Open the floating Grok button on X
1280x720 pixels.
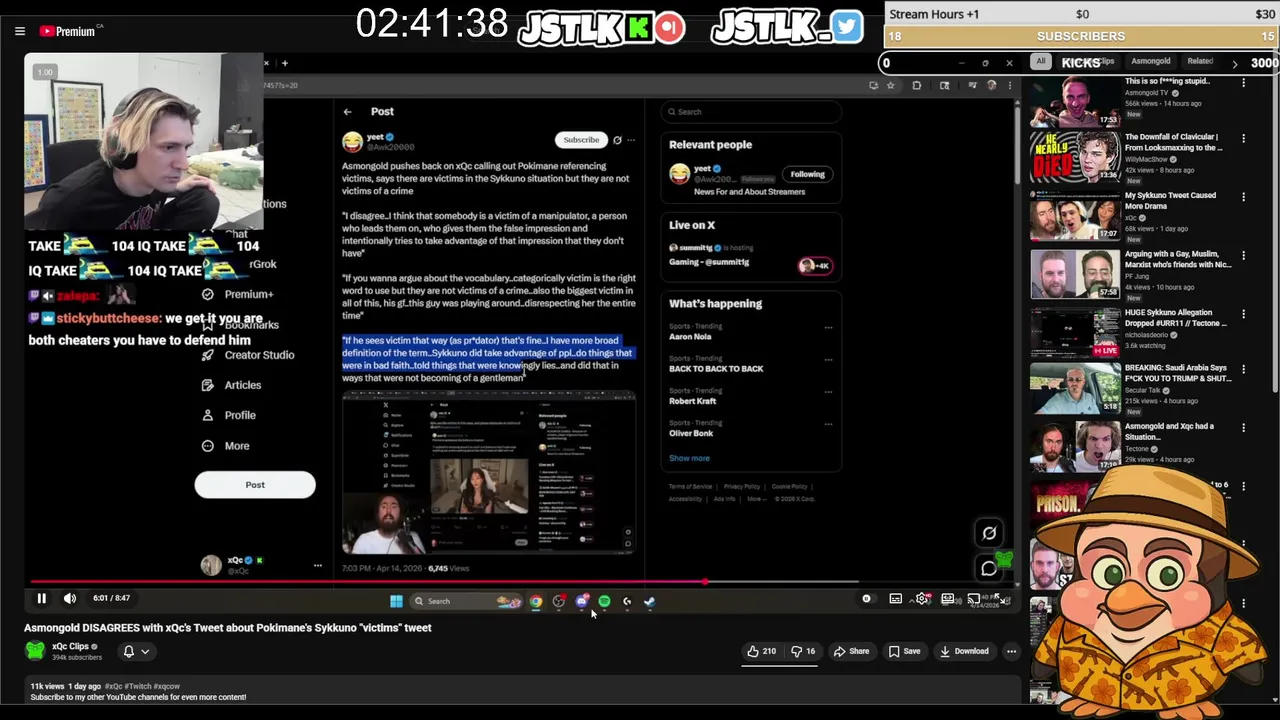[989, 533]
